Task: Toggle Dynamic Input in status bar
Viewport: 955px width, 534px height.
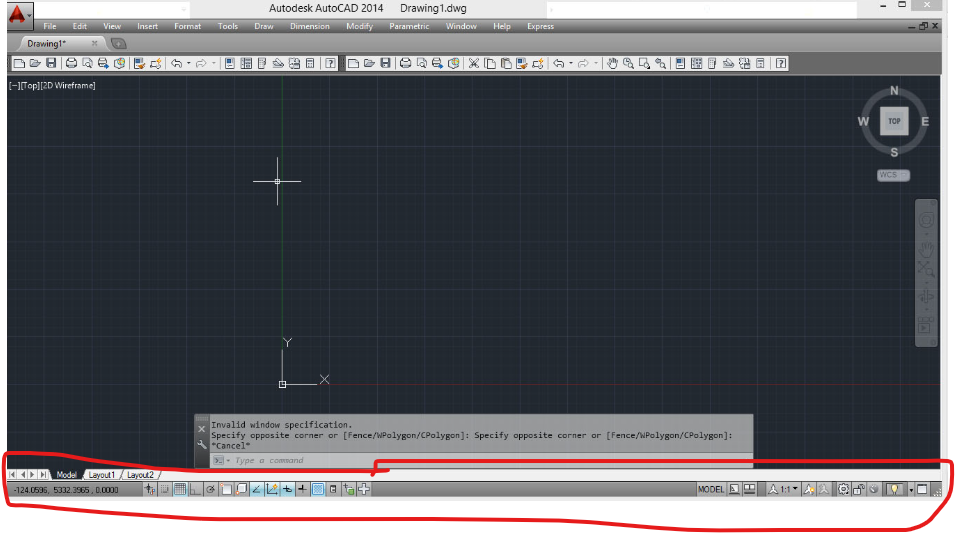Action: (287, 489)
